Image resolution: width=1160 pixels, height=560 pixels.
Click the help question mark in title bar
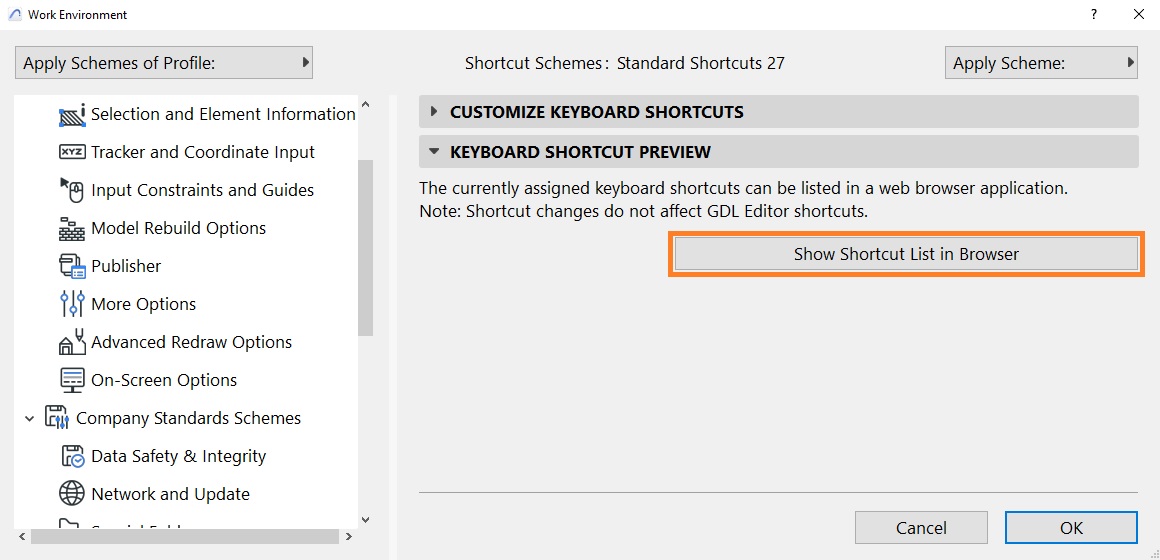[1093, 14]
